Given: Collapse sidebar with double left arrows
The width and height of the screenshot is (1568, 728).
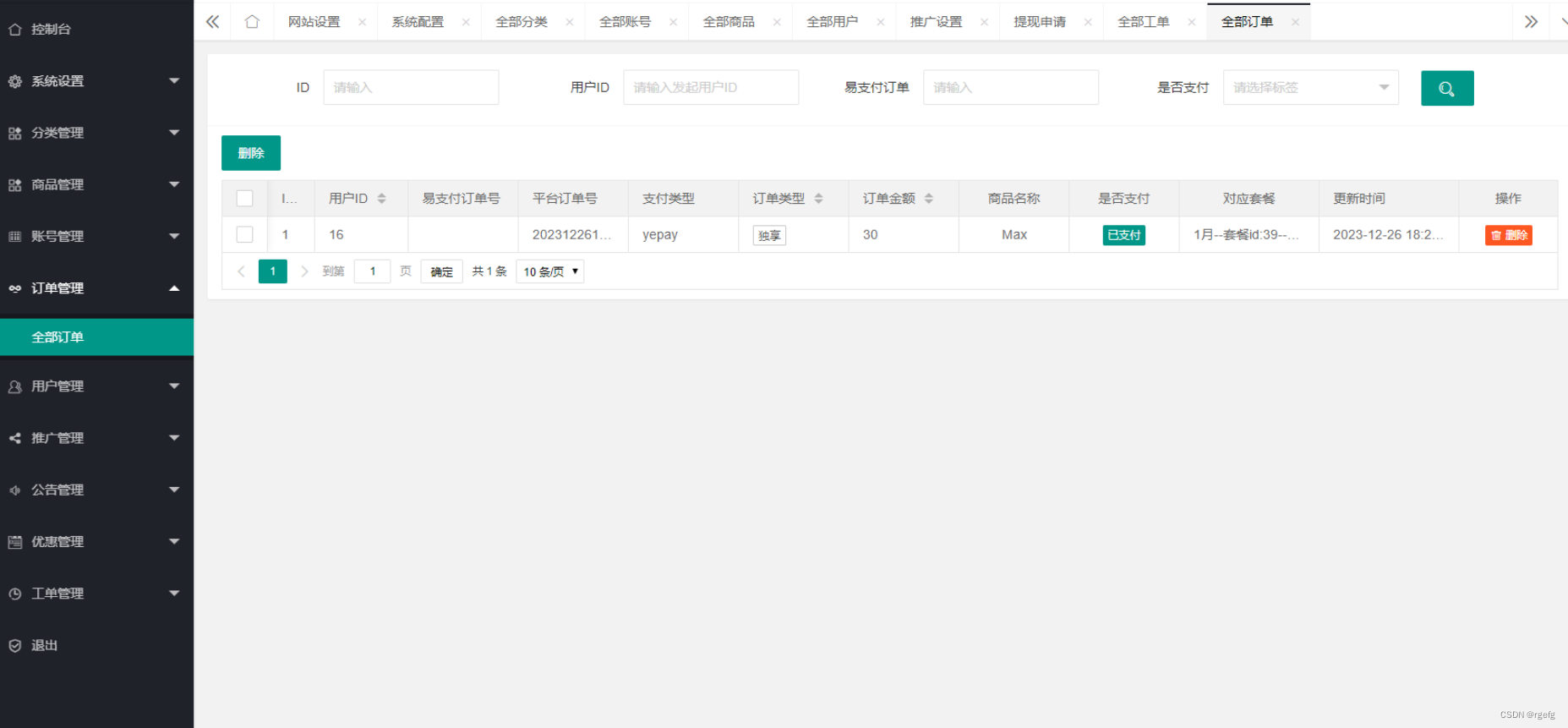Looking at the screenshot, I should coord(212,22).
